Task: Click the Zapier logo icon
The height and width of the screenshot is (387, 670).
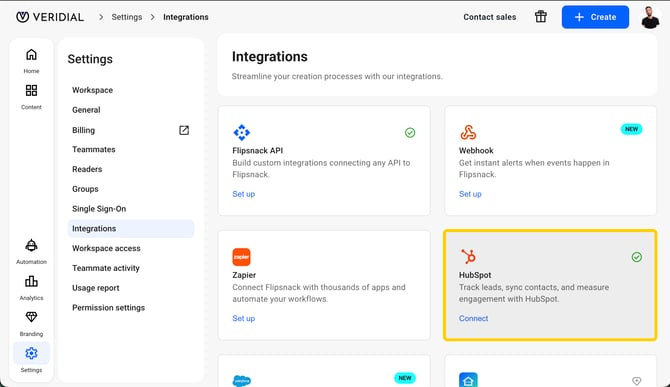Action: (x=241, y=257)
